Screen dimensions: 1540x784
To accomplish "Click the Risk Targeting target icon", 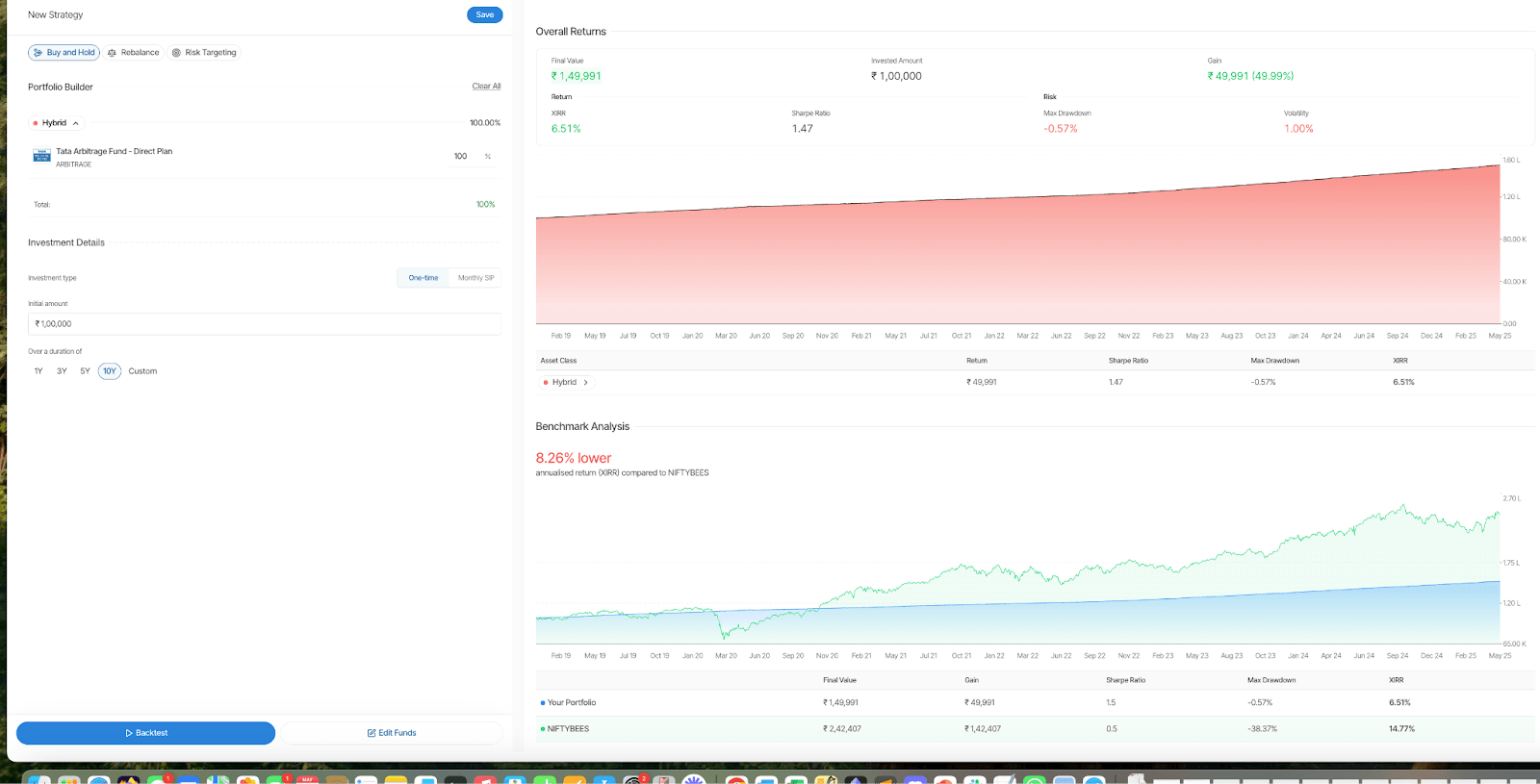I will click(x=176, y=53).
